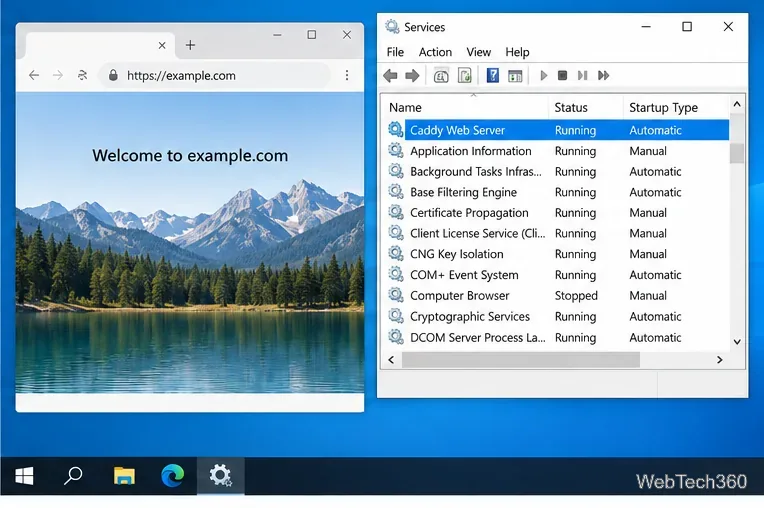Open the Help menu in Services

517,52
